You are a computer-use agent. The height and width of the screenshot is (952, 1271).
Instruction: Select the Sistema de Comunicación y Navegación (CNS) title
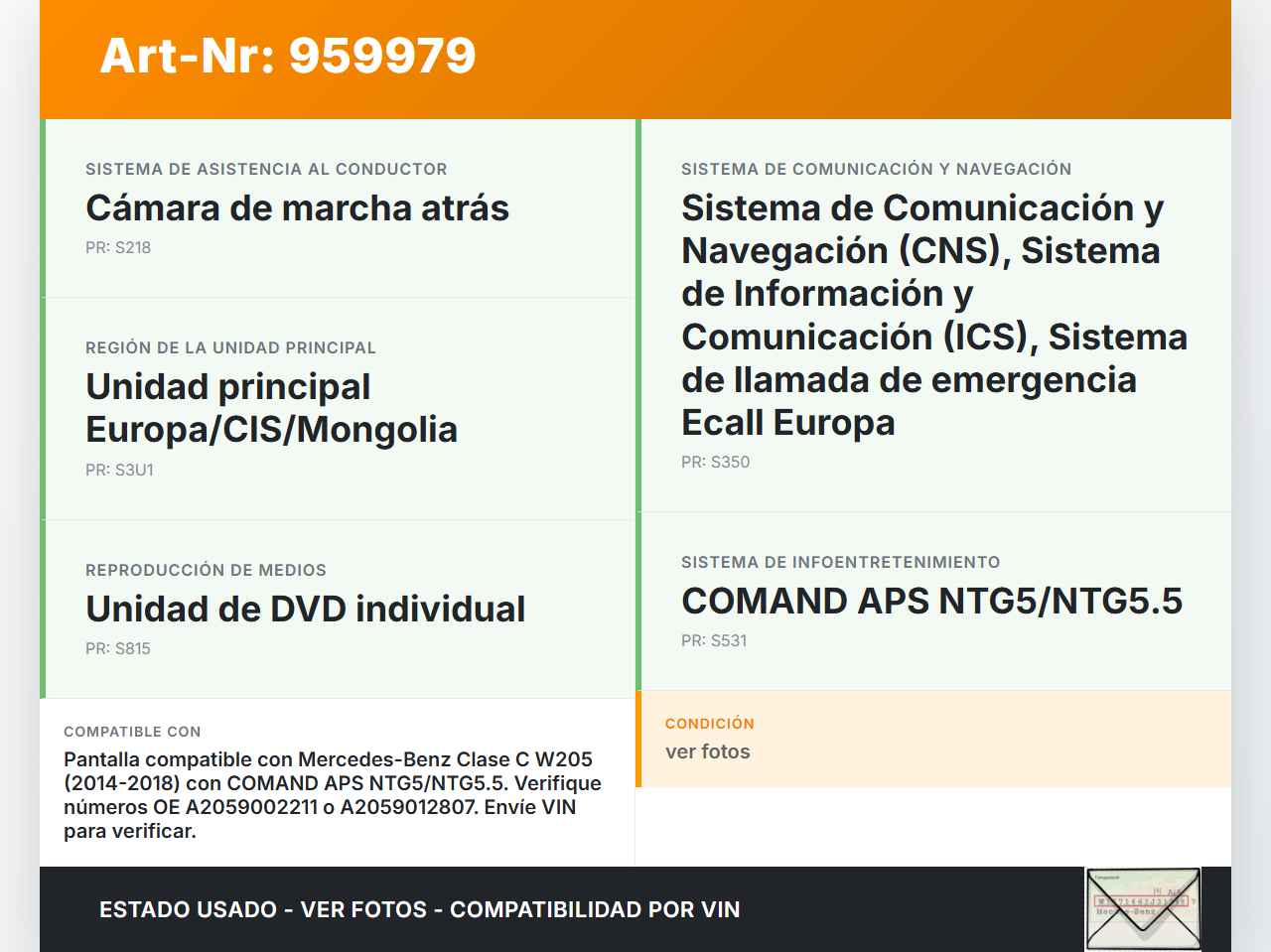(934, 315)
